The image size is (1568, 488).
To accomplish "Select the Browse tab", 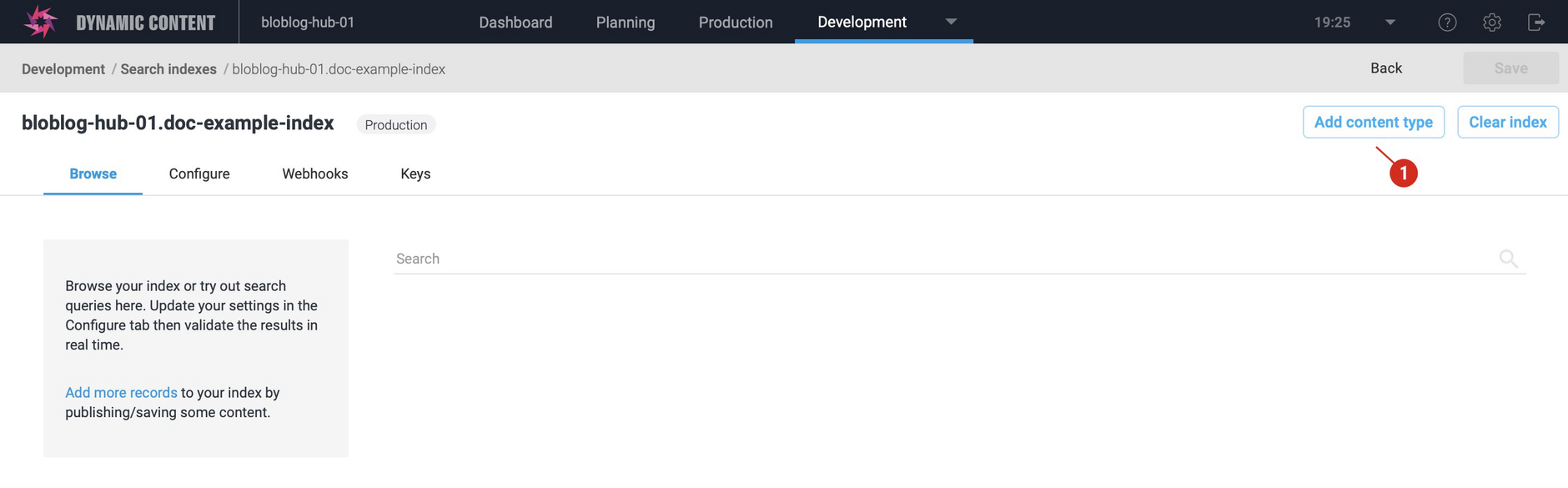I will pyautogui.click(x=93, y=174).
